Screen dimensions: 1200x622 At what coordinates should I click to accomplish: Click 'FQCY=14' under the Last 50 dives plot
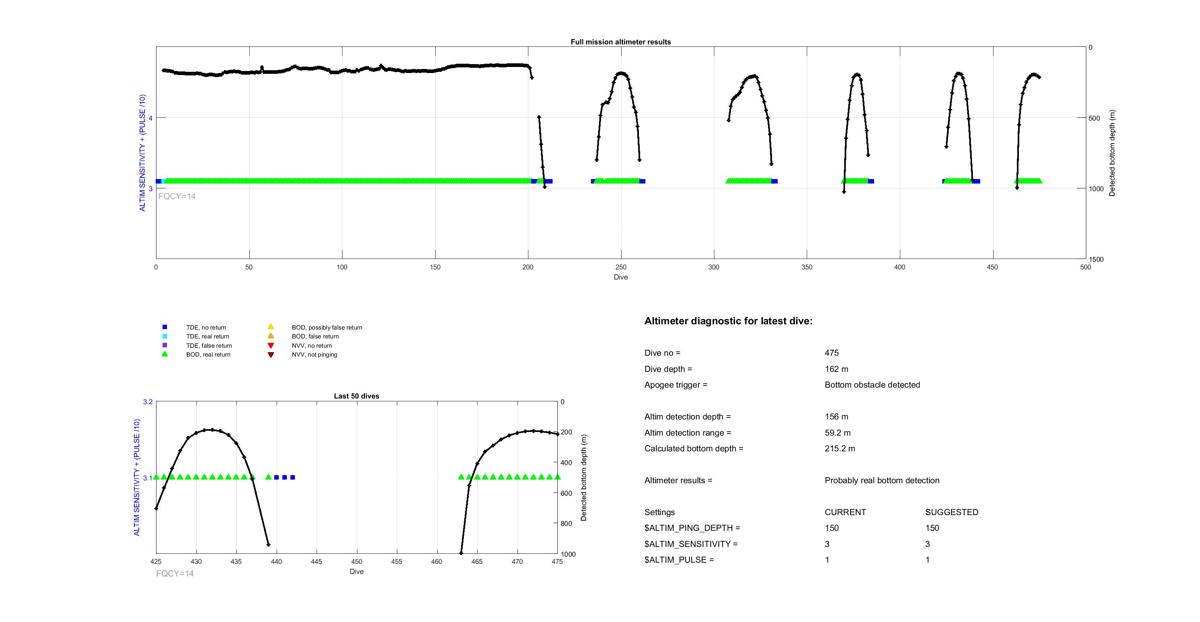point(175,573)
